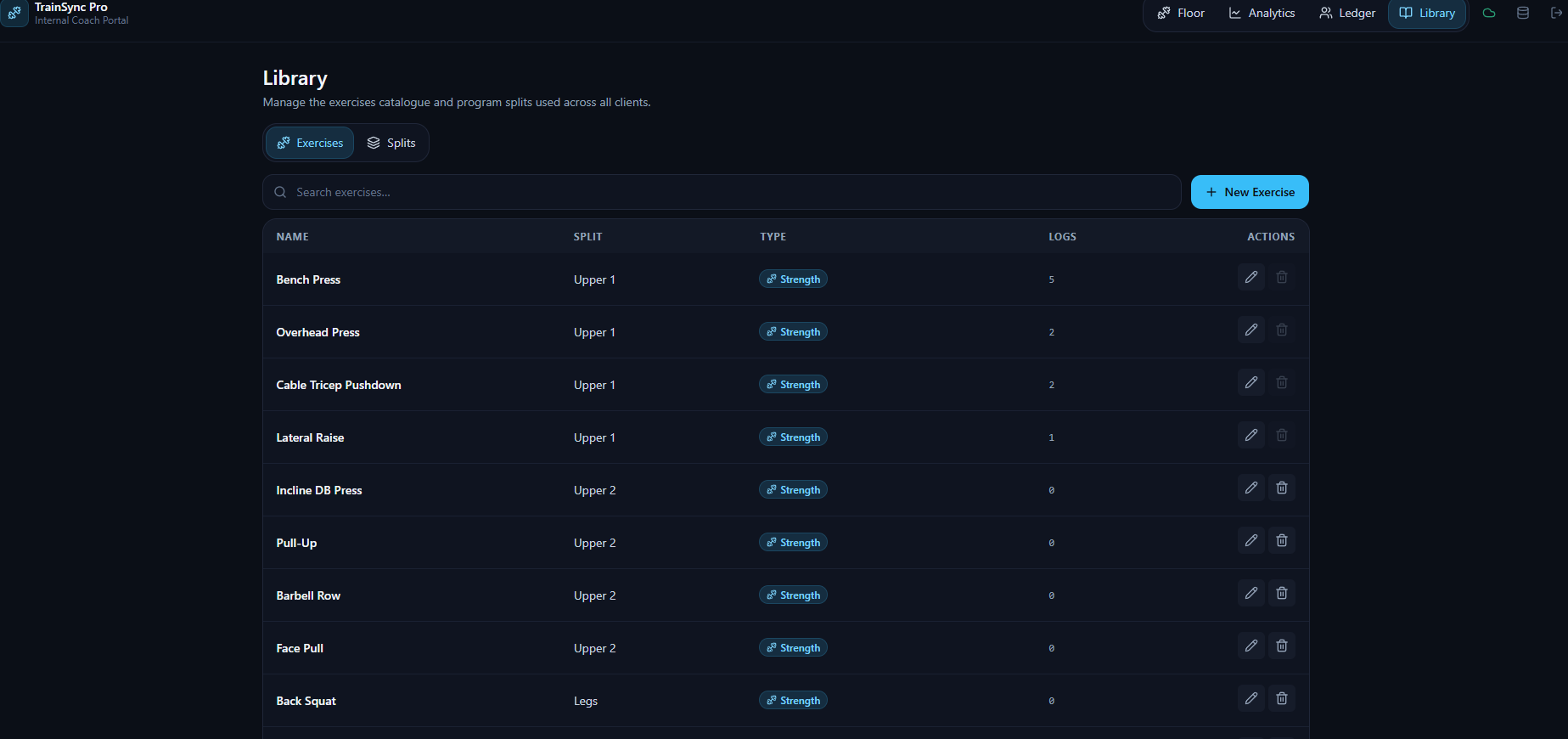Select the Library nav item

pyautogui.click(x=1427, y=13)
